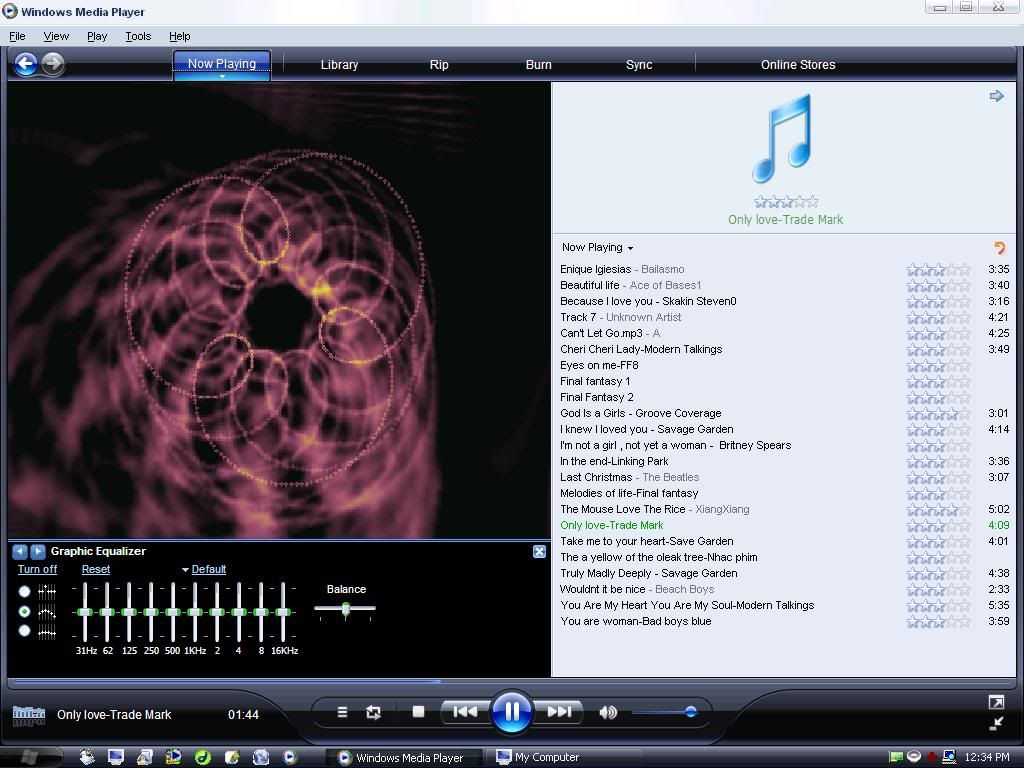Click the Balance slider handle
Viewport: 1024px width, 768px height.
(x=346, y=610)
